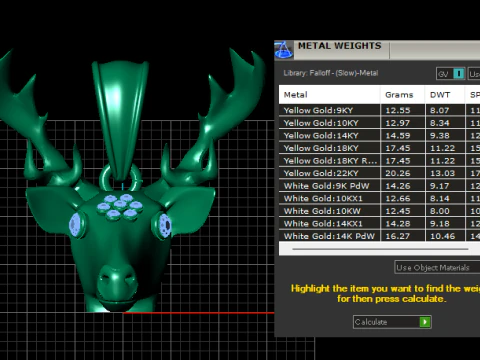Screen dimensions: 480x360
Task: Click the 14.59 grams value
Action: (x=398, y=136)
